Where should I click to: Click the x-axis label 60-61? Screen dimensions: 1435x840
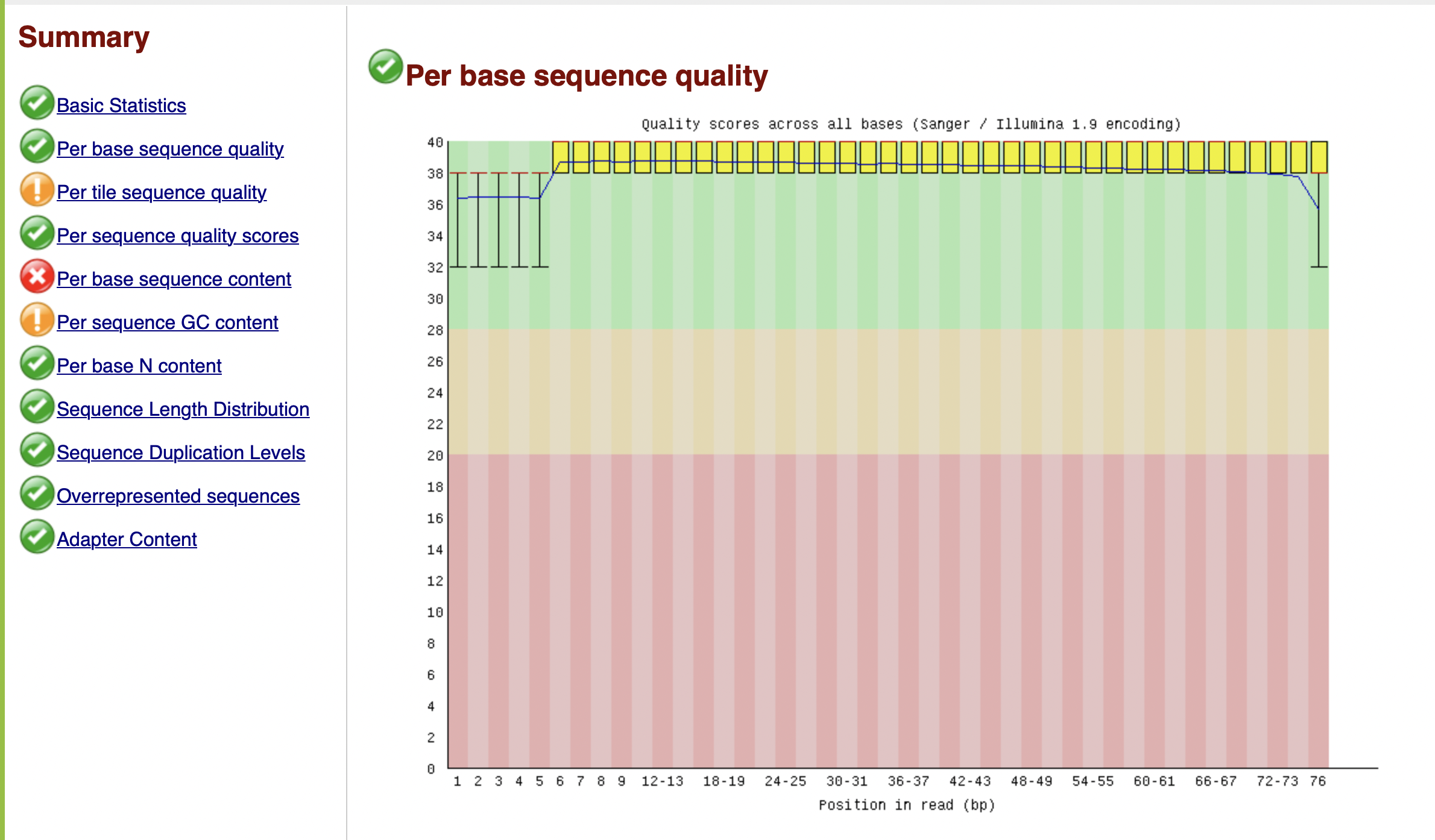pyautogui.click(x=1154, y=782)
